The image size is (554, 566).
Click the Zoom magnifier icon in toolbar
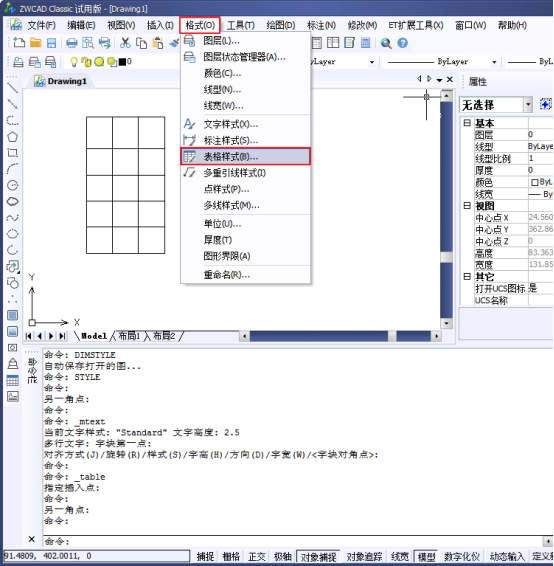385,43
